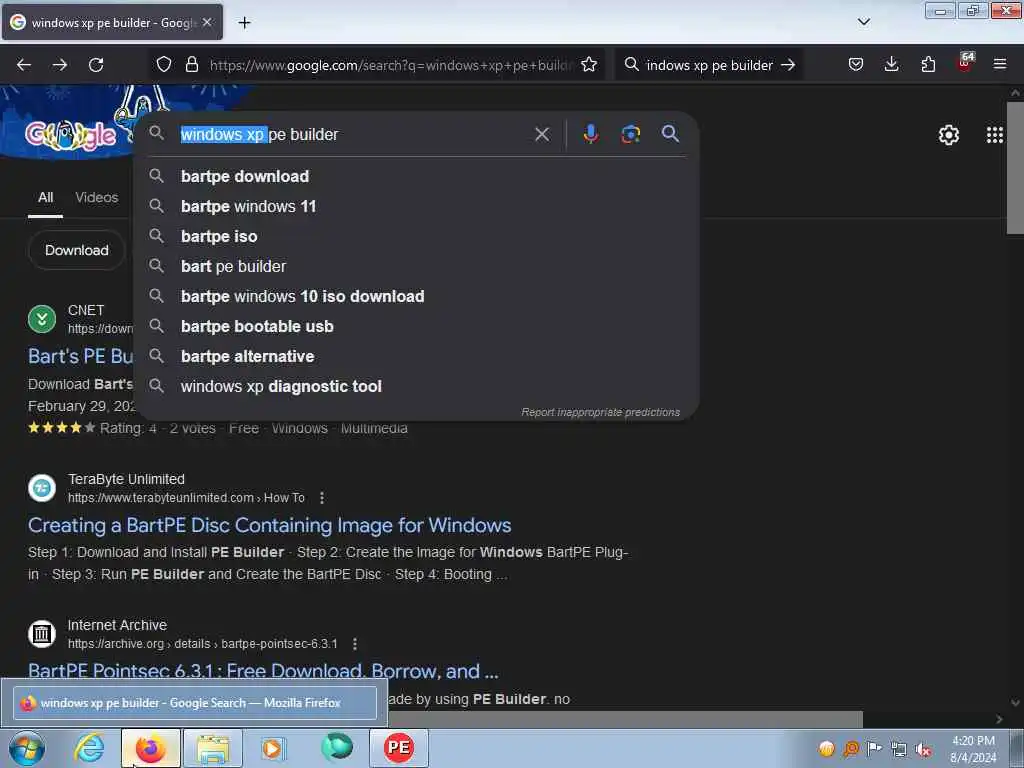Choose 'windows xp diagnostic tool' suggestion
The image size is (1024, 768).
click(416, 387)
